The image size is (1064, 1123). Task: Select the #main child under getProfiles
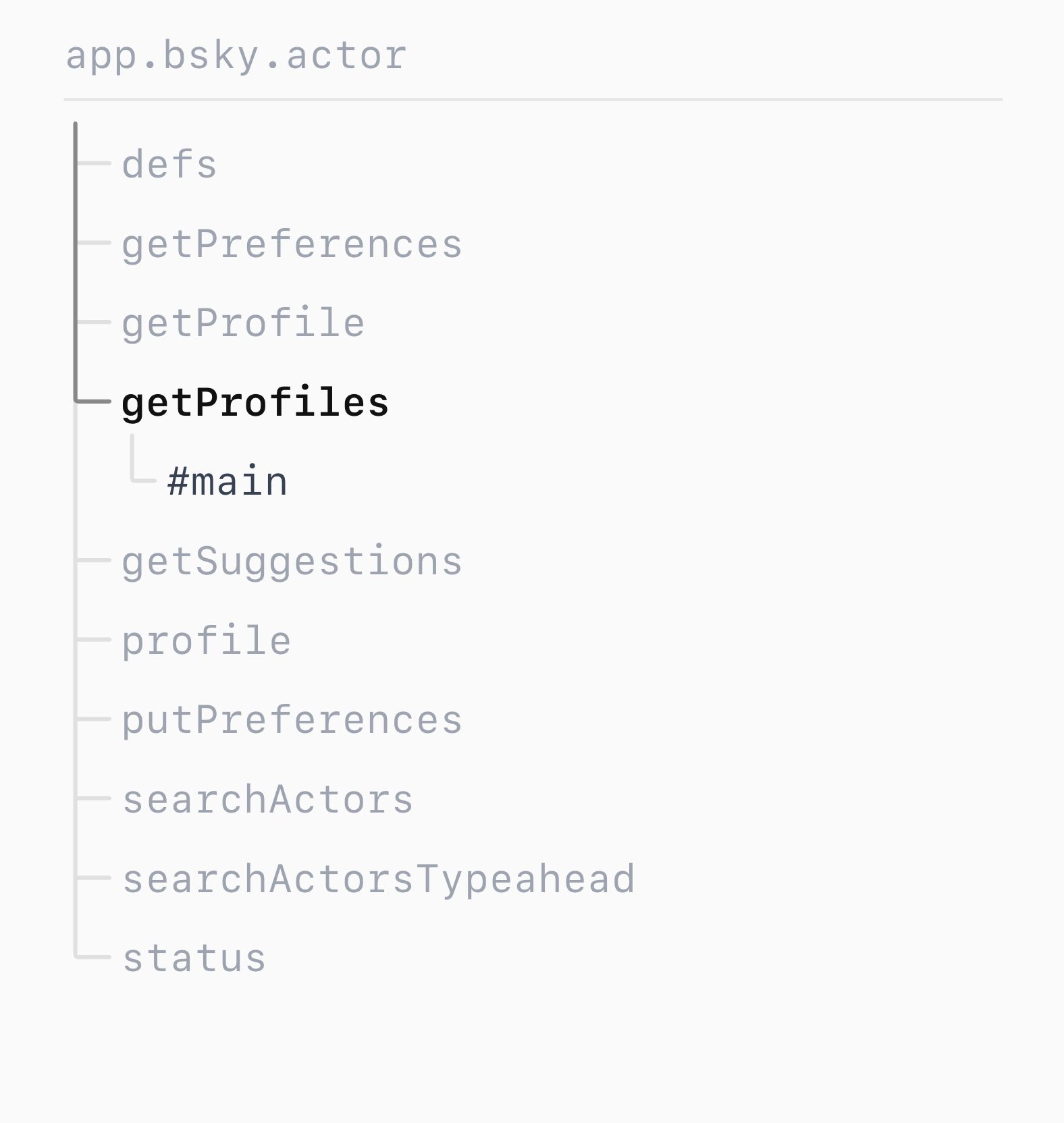tap(228, 482)
